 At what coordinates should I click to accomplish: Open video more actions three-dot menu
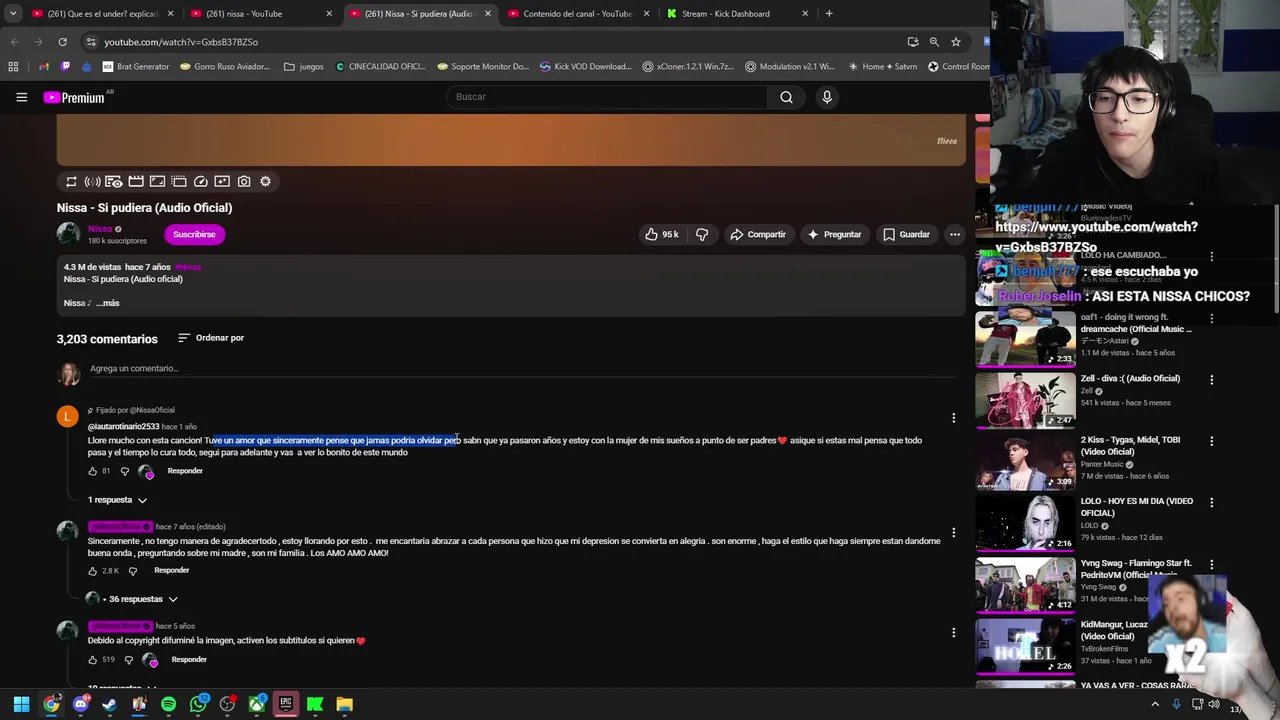[x=955, y=234]
